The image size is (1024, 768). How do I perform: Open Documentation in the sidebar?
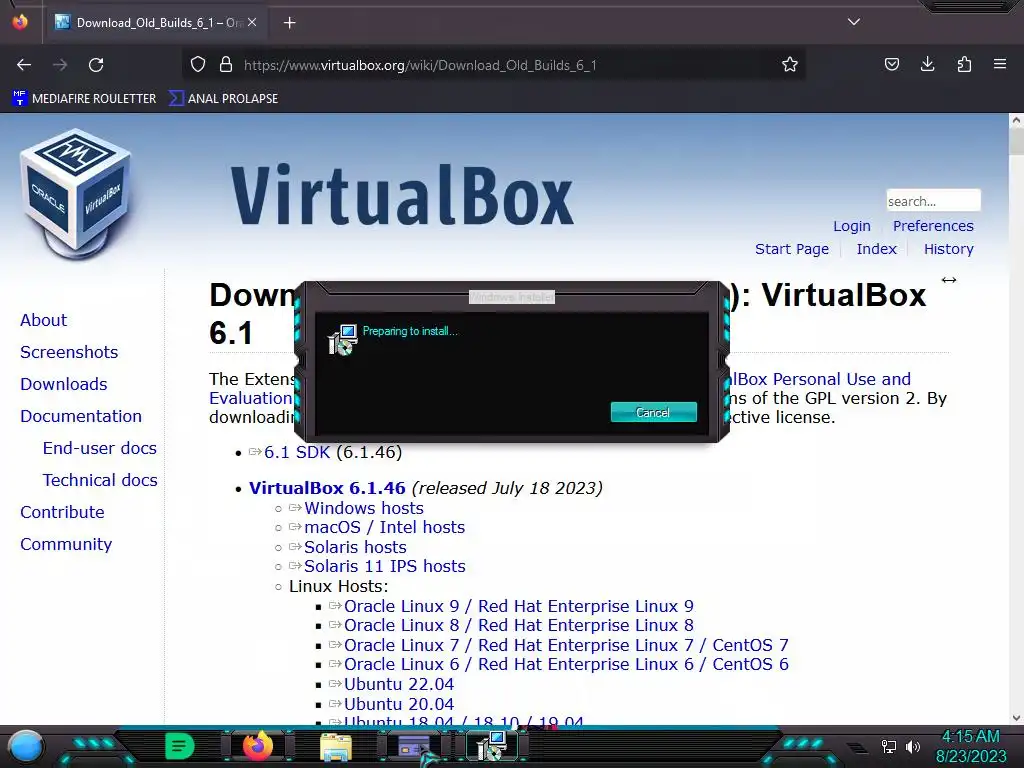coord(80,416)
